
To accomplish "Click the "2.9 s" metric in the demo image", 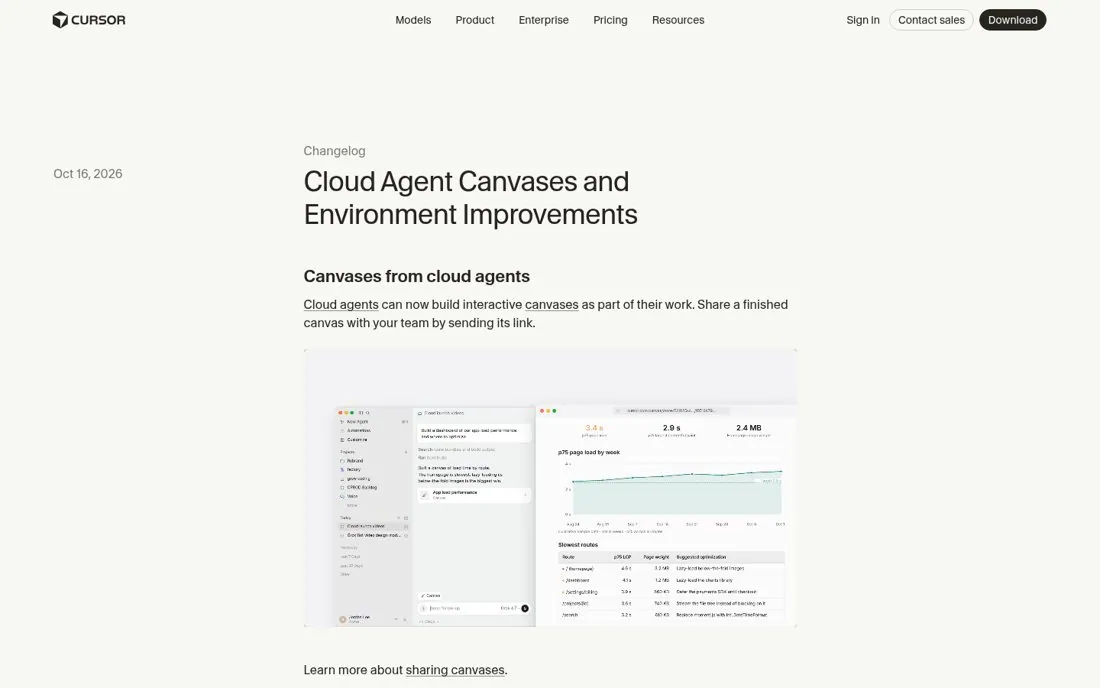I will pos(671,428).
